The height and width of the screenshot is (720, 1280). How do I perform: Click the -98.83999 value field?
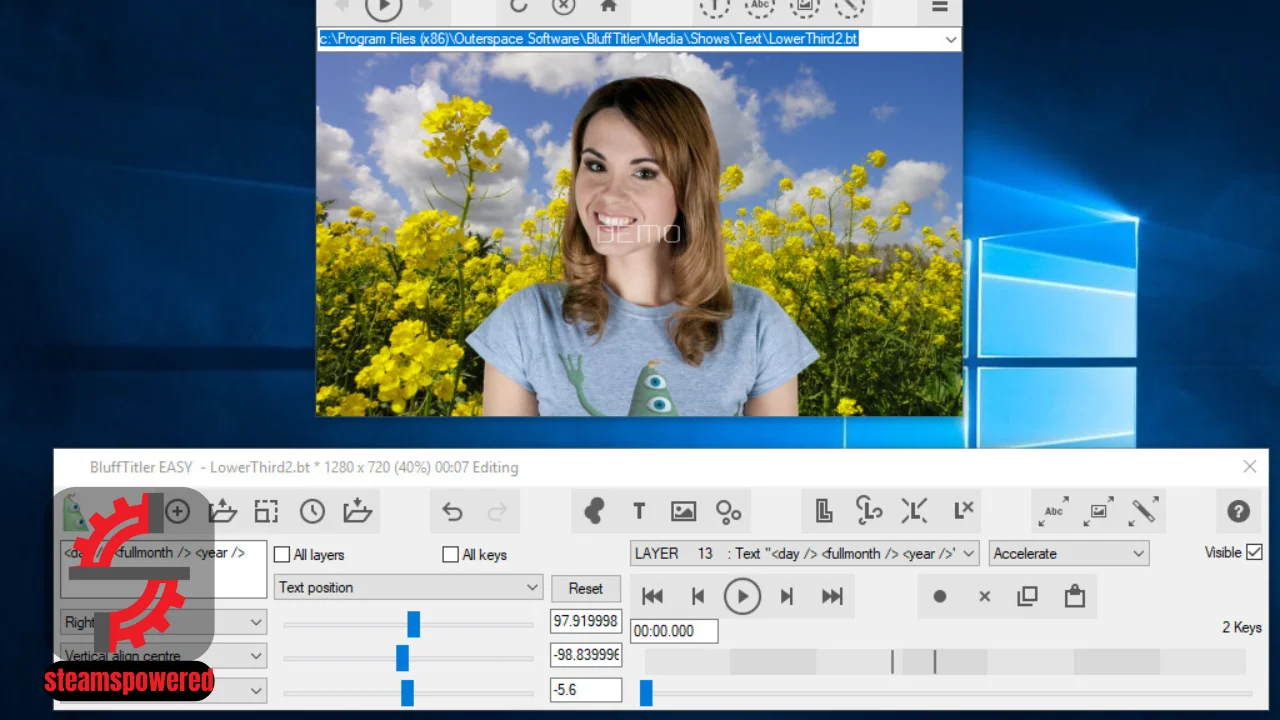click(x=586, y=655)
